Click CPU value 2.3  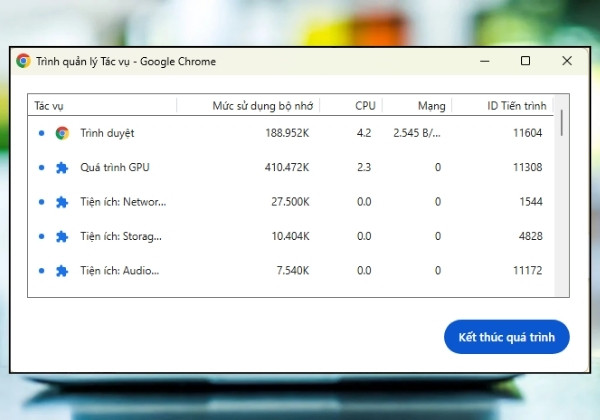pos(364,168)
